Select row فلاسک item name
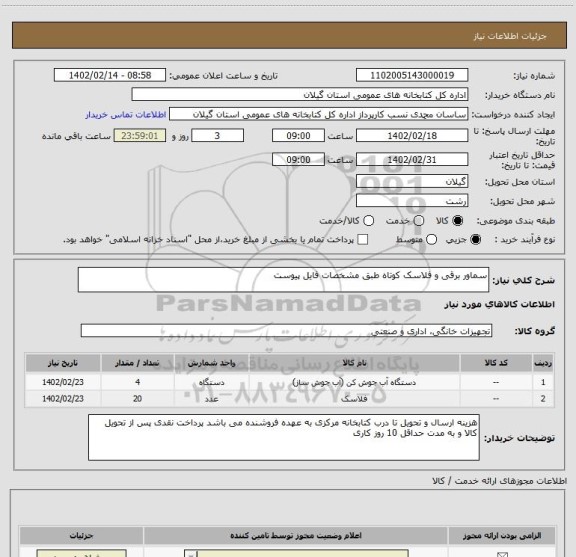 click(x=354, y=399)
